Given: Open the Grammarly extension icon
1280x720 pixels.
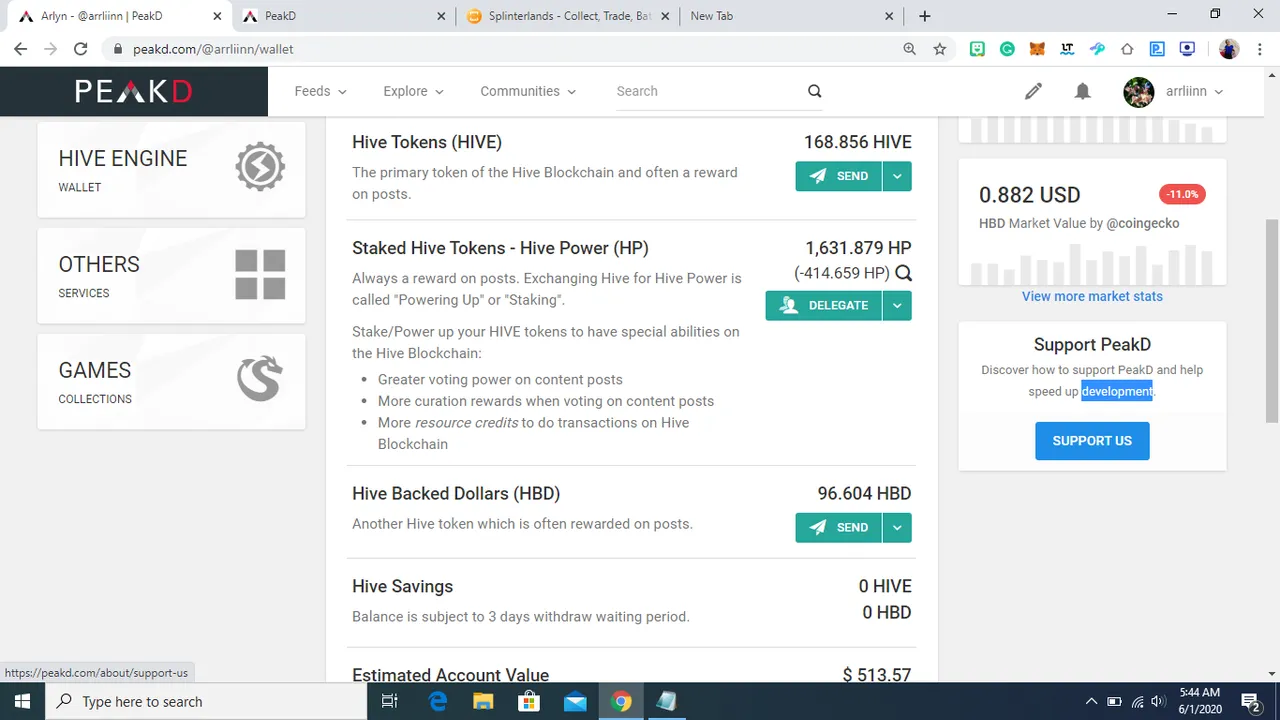Looking at the screenshot, I should click(x=1007, y=49).
